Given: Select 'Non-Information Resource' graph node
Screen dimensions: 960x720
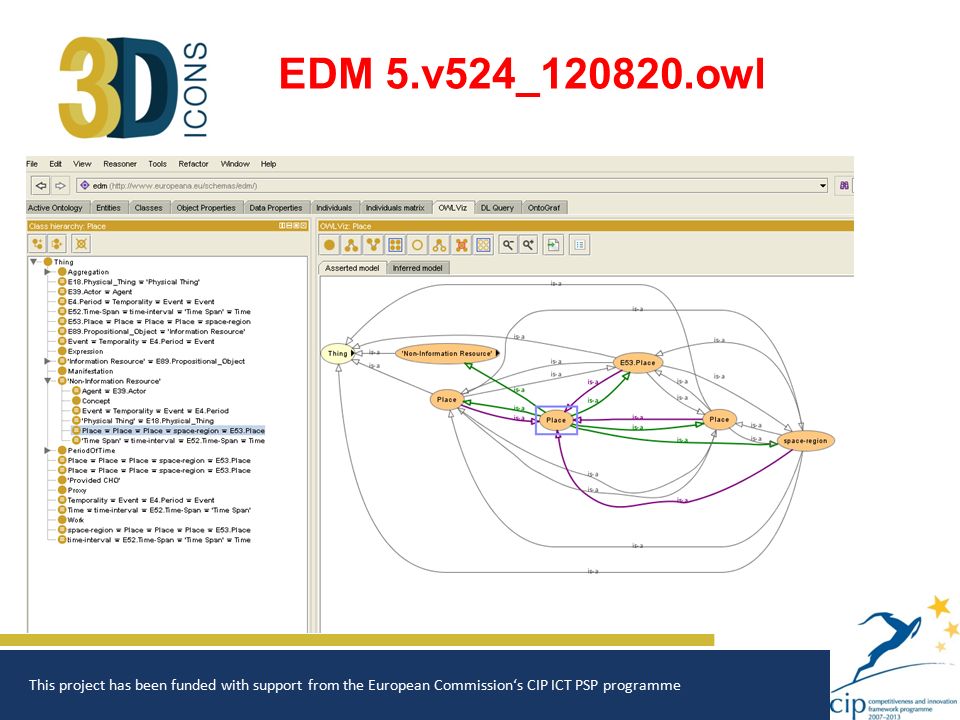Looking at the screenshot, I should [447, 353].
